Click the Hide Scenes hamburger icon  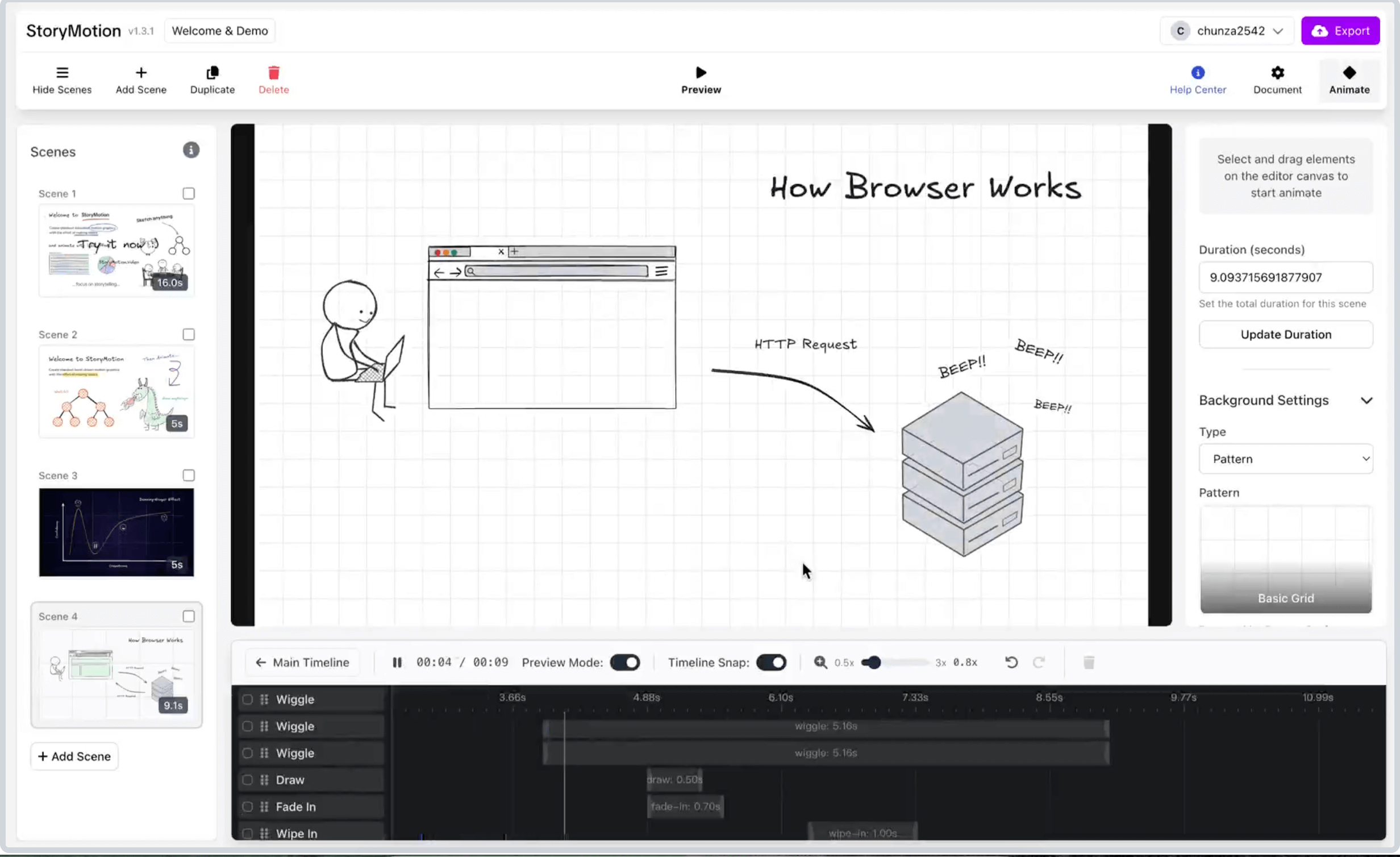[x=62, y=73]
